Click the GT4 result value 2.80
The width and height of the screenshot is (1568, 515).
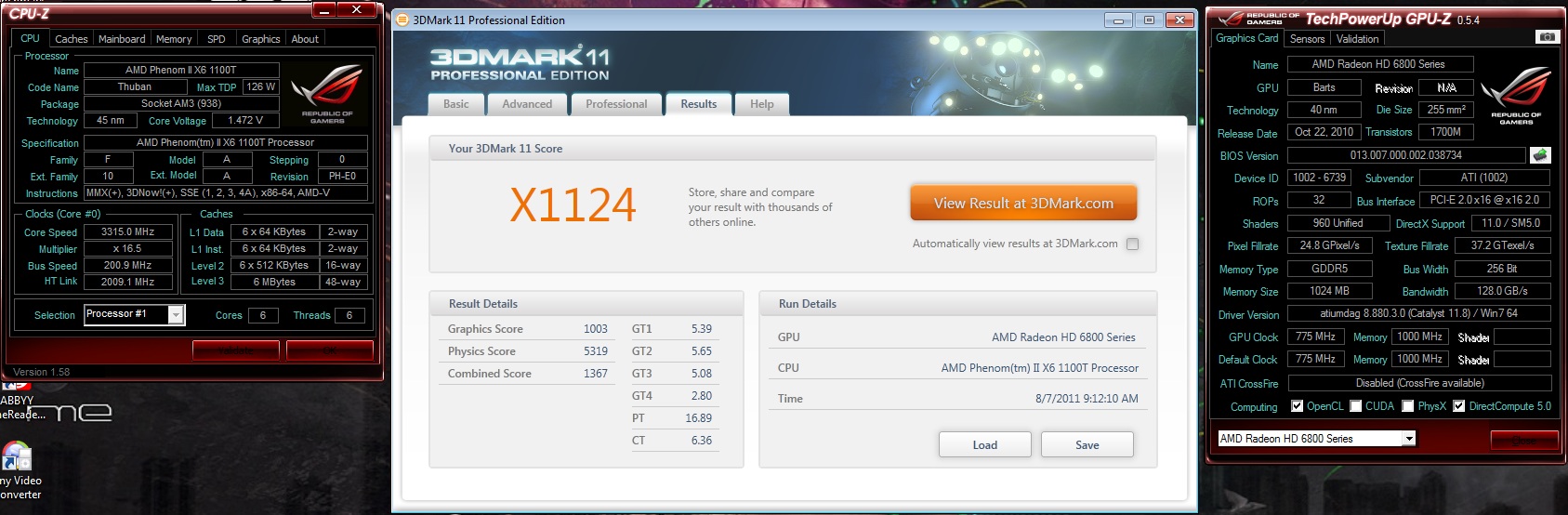click(701, 396)
